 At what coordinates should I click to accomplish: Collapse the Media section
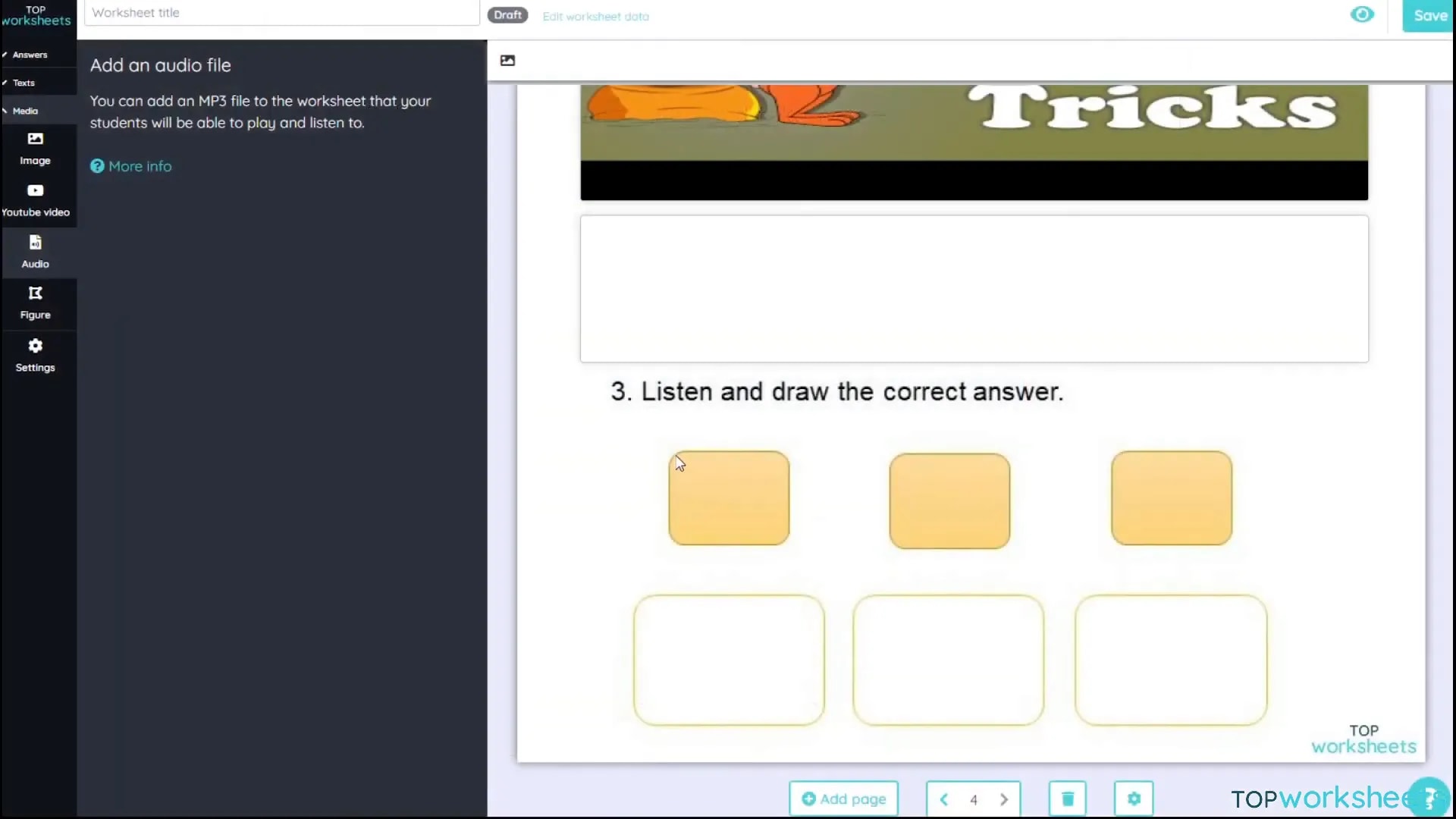pyautogui.click(x=25, y=110)
